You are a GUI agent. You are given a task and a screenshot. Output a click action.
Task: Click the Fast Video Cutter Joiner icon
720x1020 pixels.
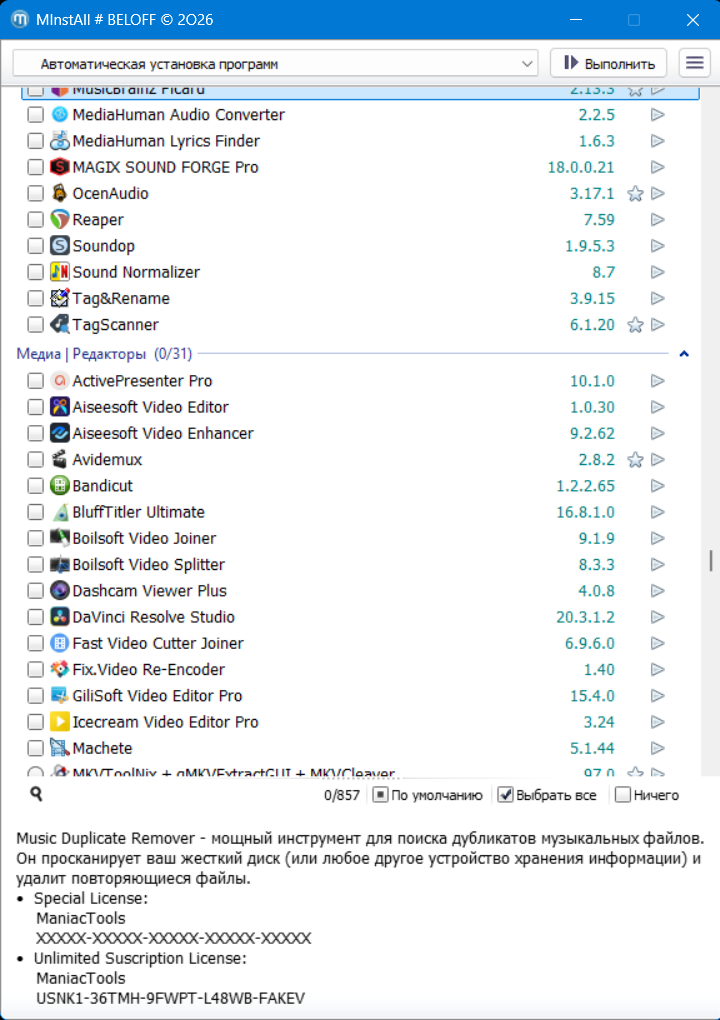[x=59, y=643]
